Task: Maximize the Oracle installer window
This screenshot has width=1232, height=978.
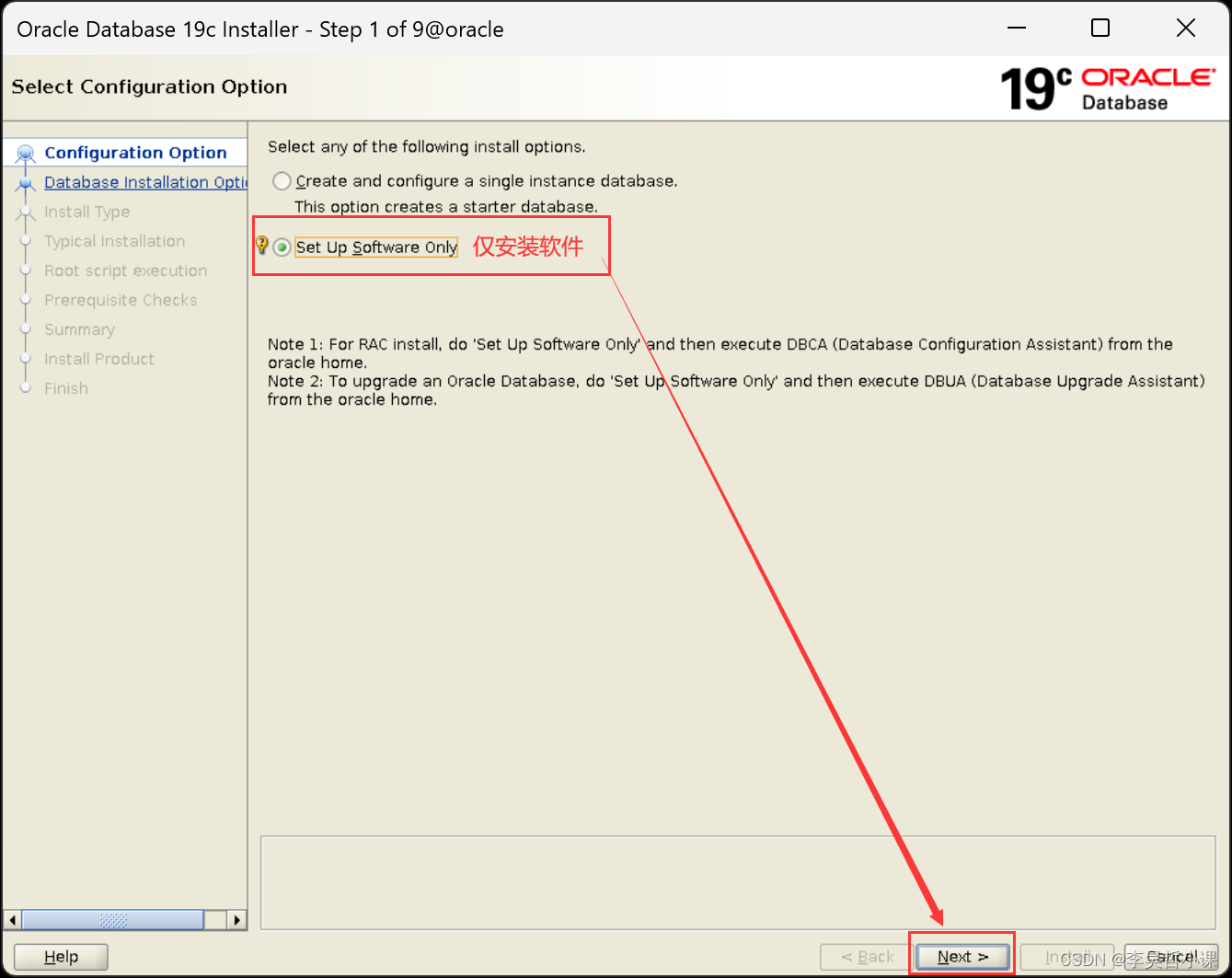Action: [1100, 28]
